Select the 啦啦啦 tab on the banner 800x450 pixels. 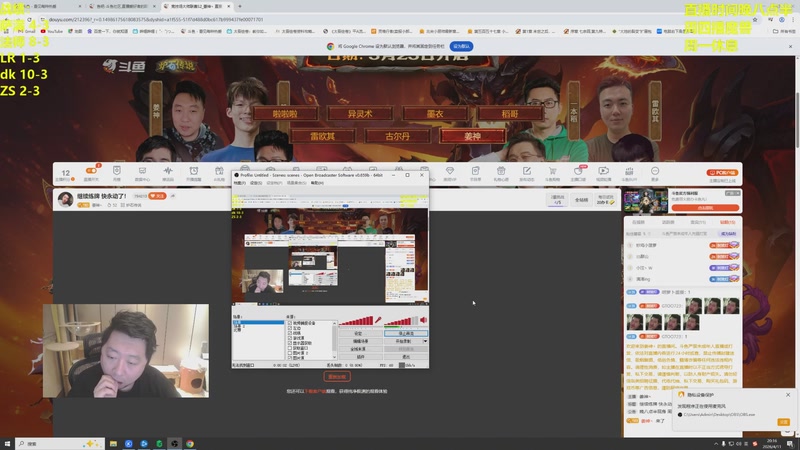click(285, 113)
